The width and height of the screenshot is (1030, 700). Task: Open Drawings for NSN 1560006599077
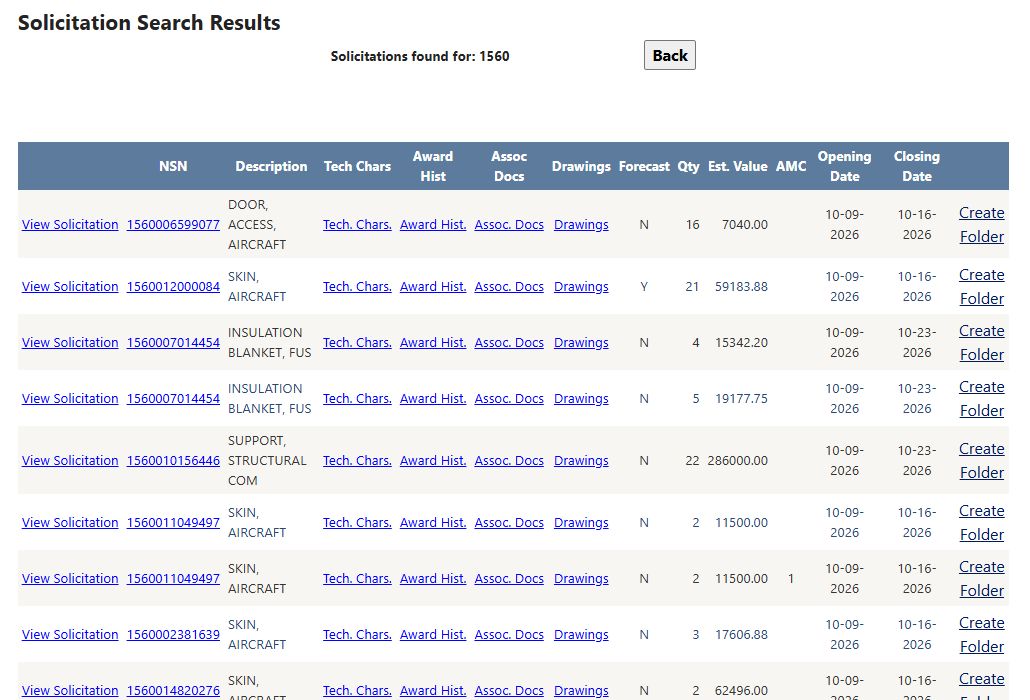click(581, 225)
